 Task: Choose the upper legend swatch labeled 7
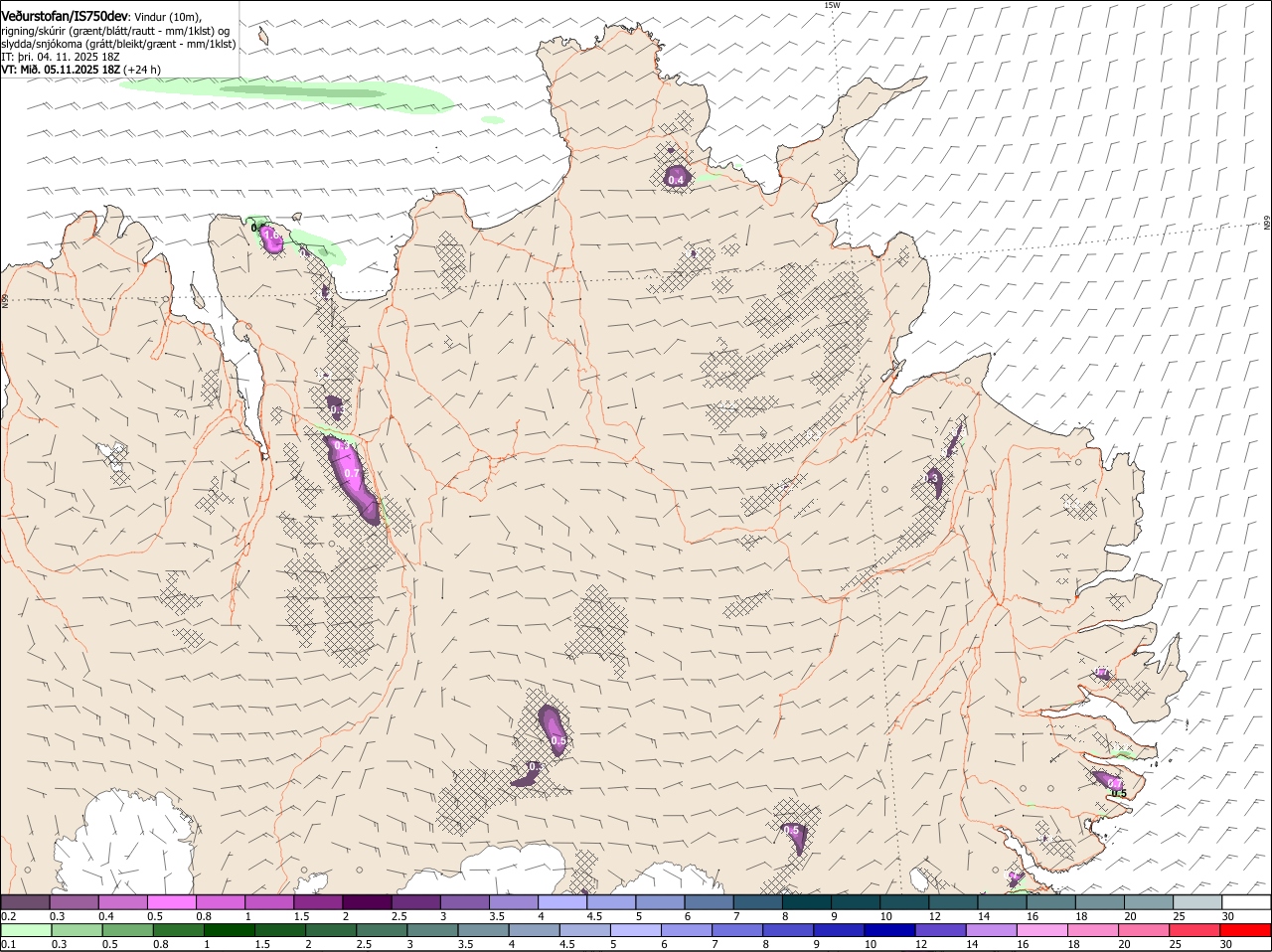tap(757, 901)
